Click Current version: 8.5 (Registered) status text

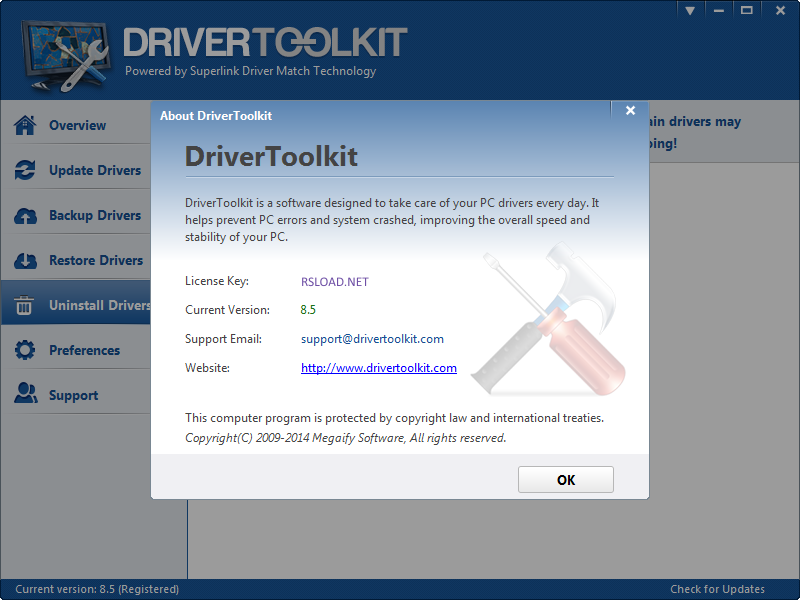(97, 589)
